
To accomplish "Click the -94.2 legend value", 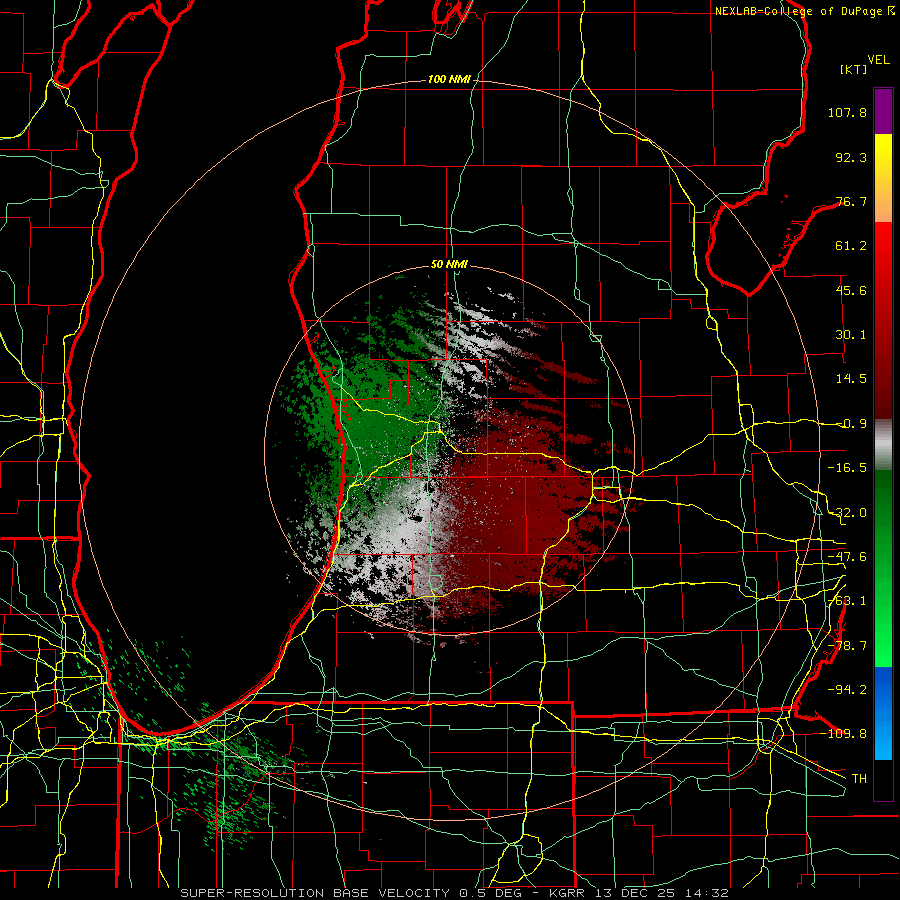I will [x=847, y=689].
